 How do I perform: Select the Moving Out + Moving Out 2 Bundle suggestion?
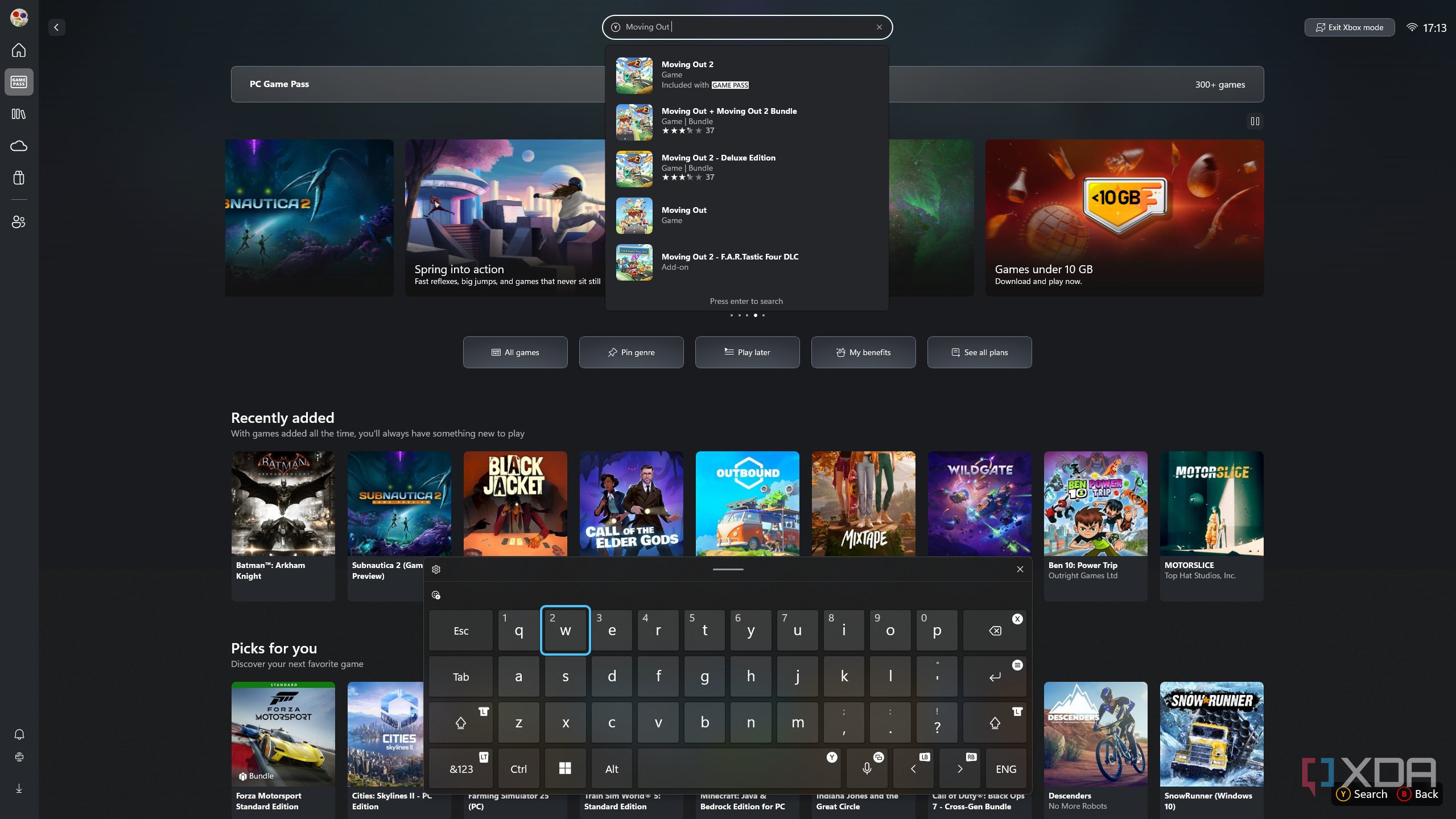[746, 122]
